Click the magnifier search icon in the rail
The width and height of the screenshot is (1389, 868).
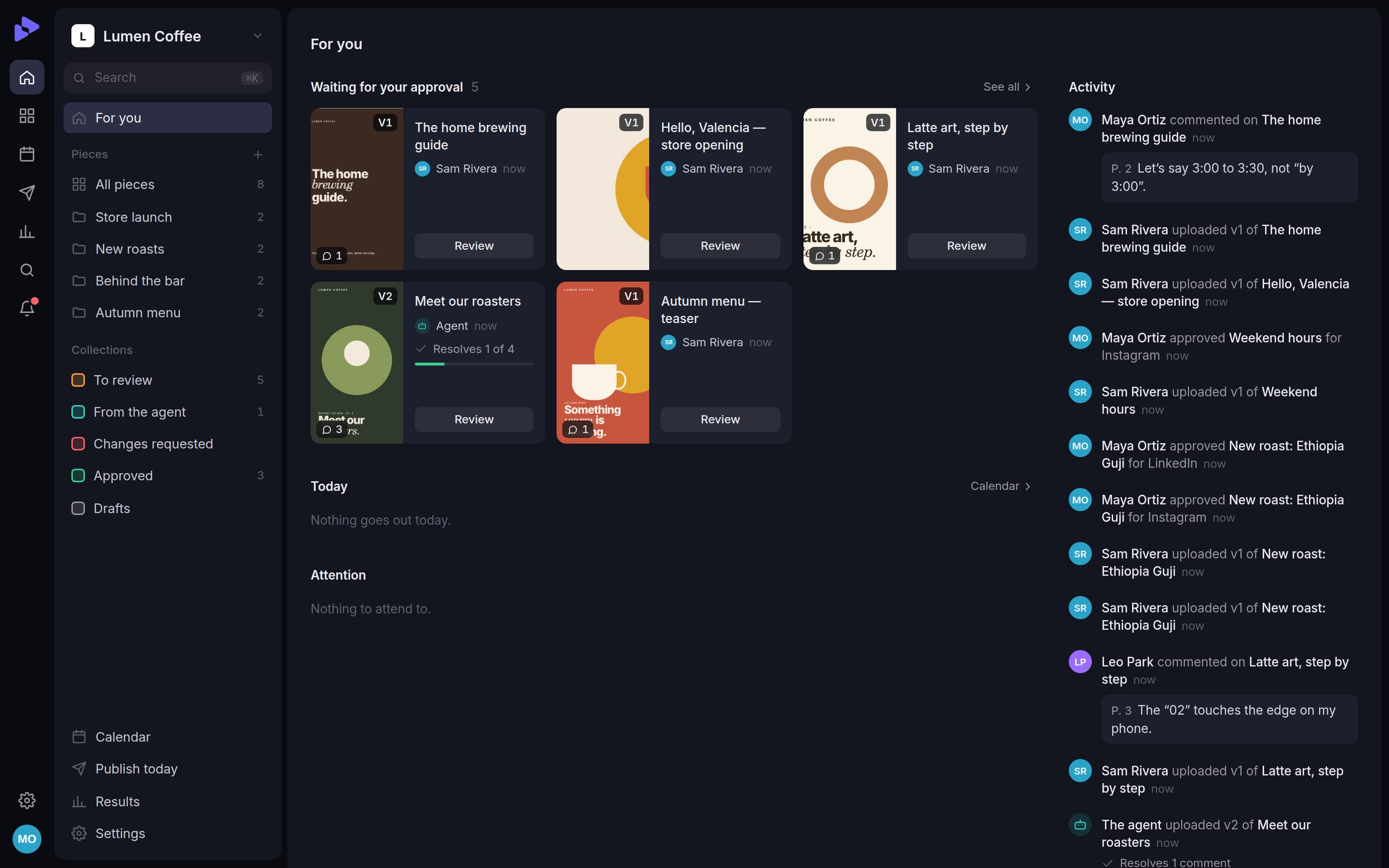[x=27, y=270]
